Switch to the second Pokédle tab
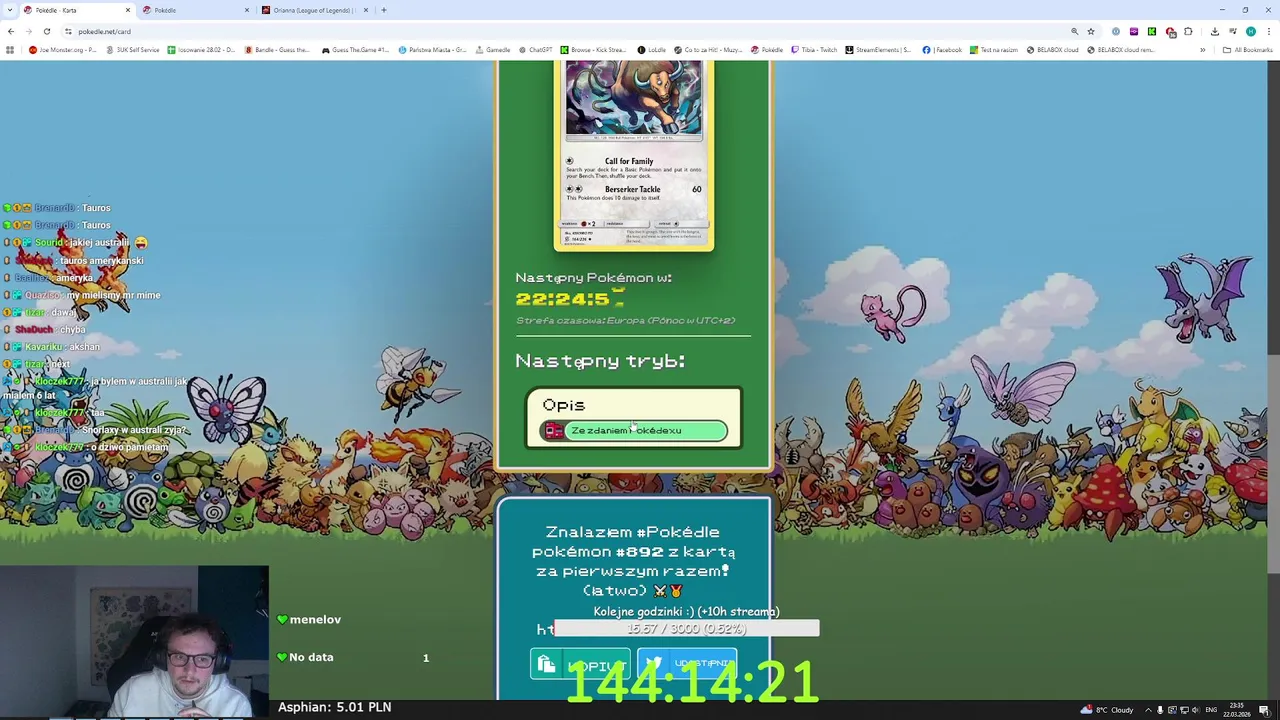Viewport: 1280px width, 720px height. 195,10
